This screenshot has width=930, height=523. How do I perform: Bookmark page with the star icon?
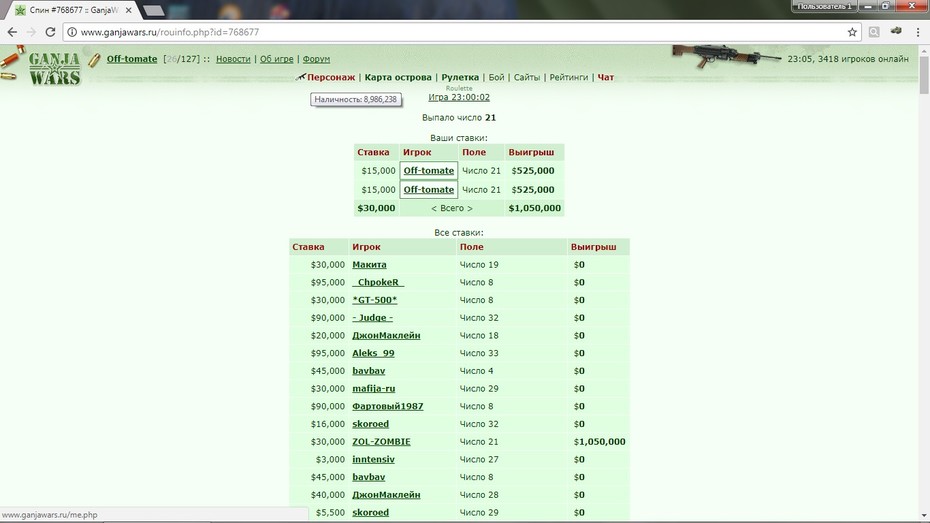[852, 32]
